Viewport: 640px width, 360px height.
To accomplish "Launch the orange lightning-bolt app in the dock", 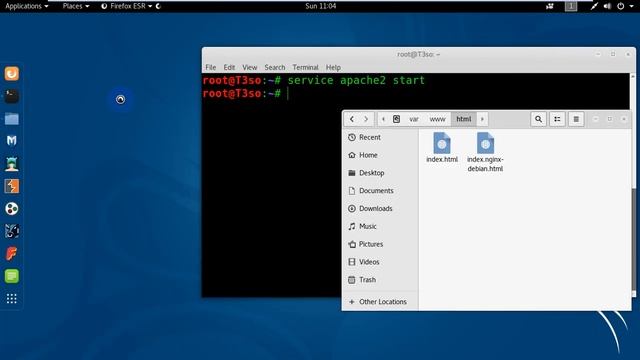I will tap(11, 186).
